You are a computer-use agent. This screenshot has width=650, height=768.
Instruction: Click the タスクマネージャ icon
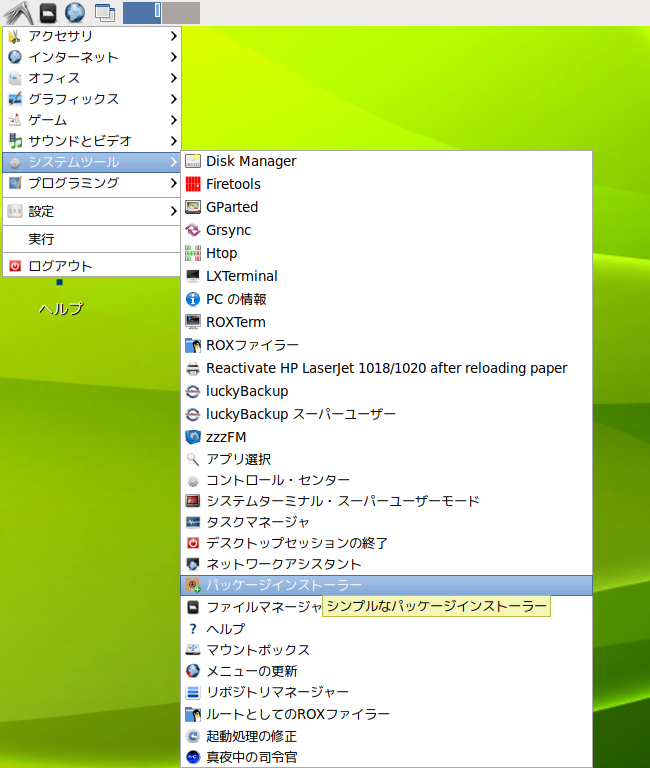pyautogui.click(x=193, y=522)
